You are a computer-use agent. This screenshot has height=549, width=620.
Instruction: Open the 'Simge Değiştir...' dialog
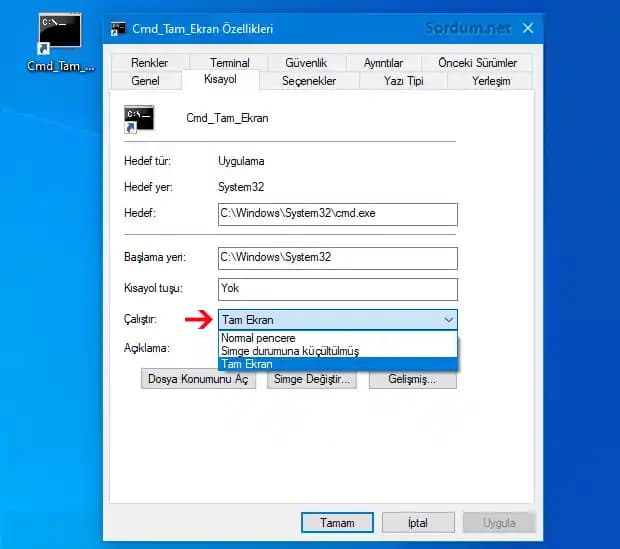click(x=311, y=380)
